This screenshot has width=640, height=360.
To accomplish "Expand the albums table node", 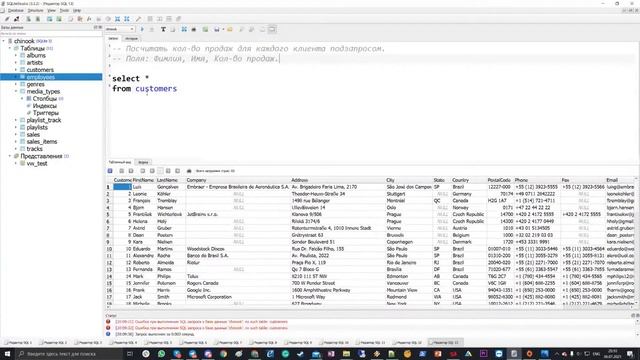I will point(16,55).
